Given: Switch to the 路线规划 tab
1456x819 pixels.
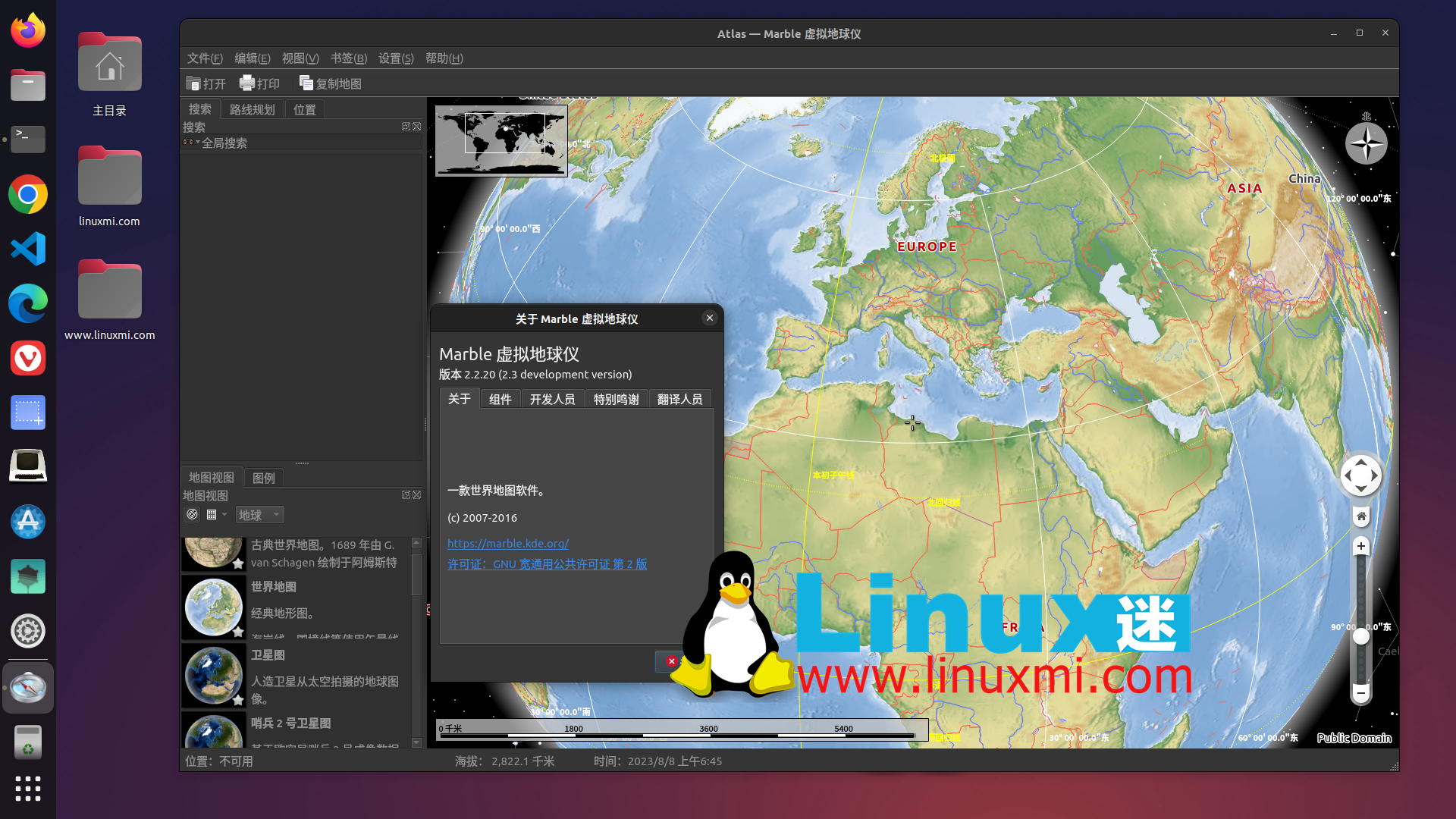Looking at the screenshot, I should pos(252,110).
